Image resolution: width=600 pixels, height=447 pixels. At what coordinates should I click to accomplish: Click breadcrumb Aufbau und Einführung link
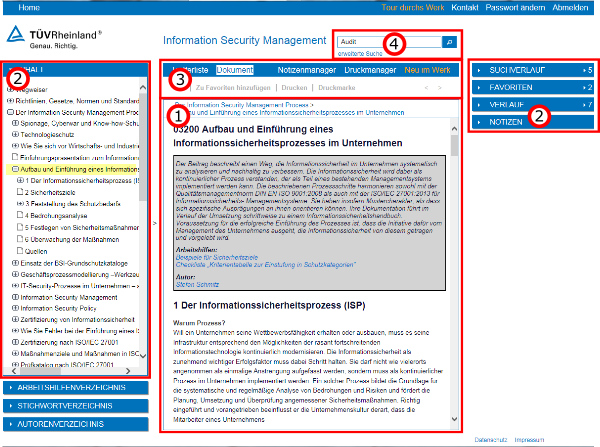coord(293,113)
